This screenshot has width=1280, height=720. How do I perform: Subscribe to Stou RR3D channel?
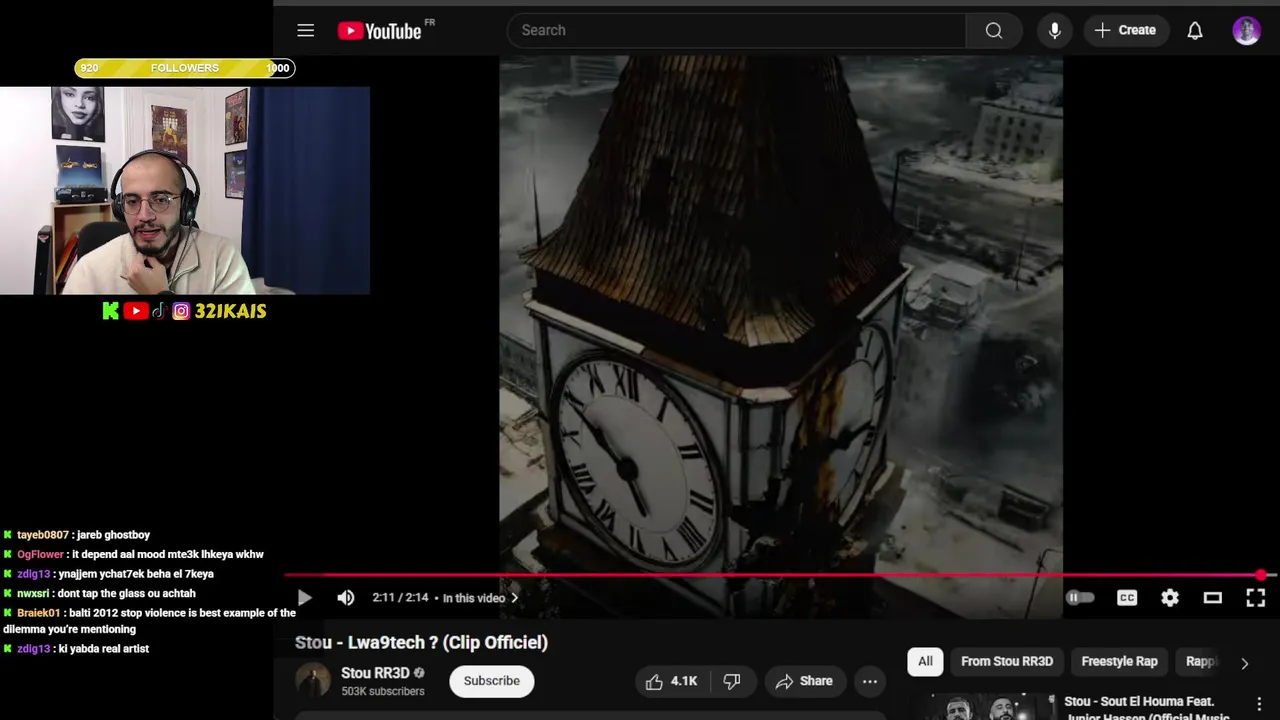tap(492, 681)
